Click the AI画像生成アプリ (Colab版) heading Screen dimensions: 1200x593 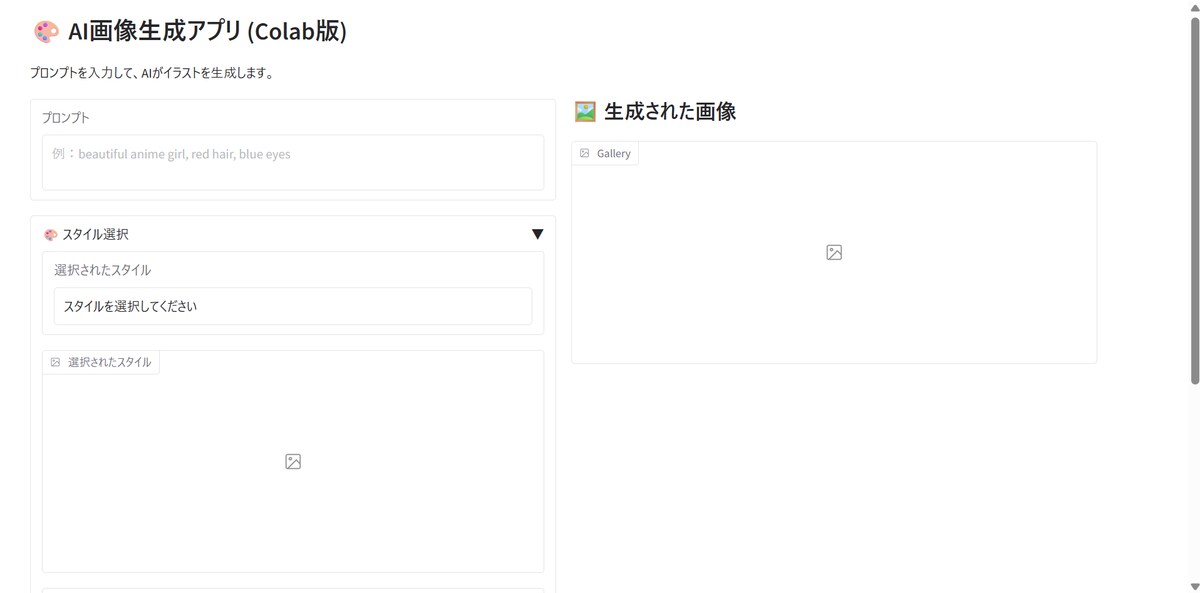click(207, 32)
